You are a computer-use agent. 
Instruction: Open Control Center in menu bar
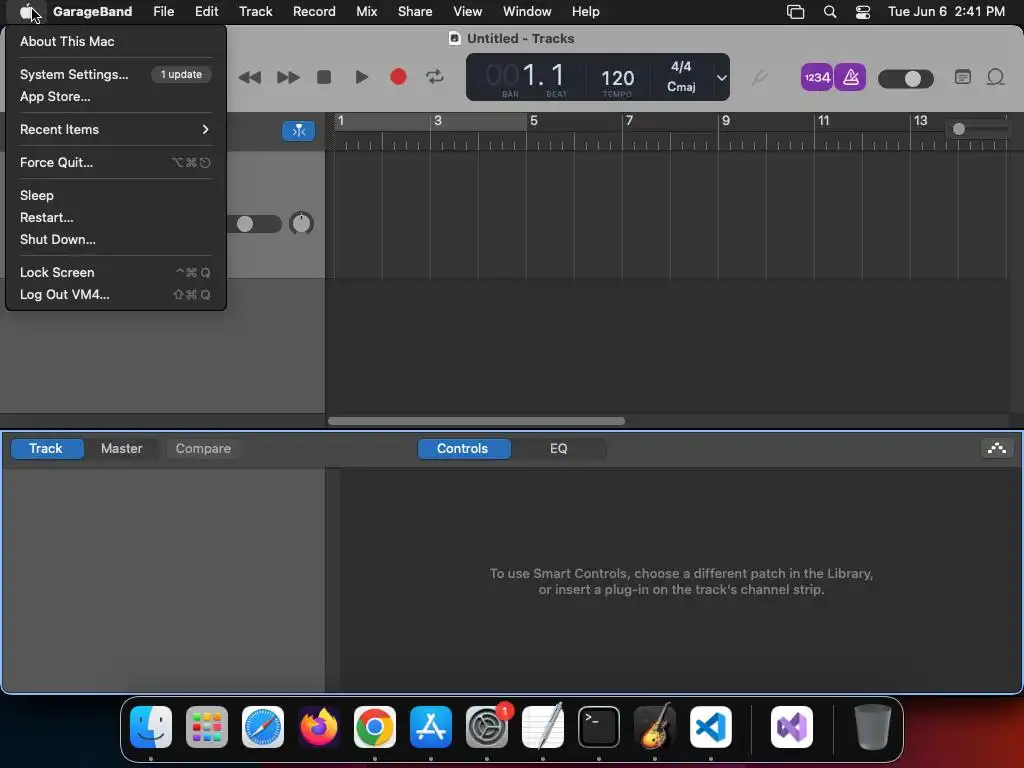point(863,12)
